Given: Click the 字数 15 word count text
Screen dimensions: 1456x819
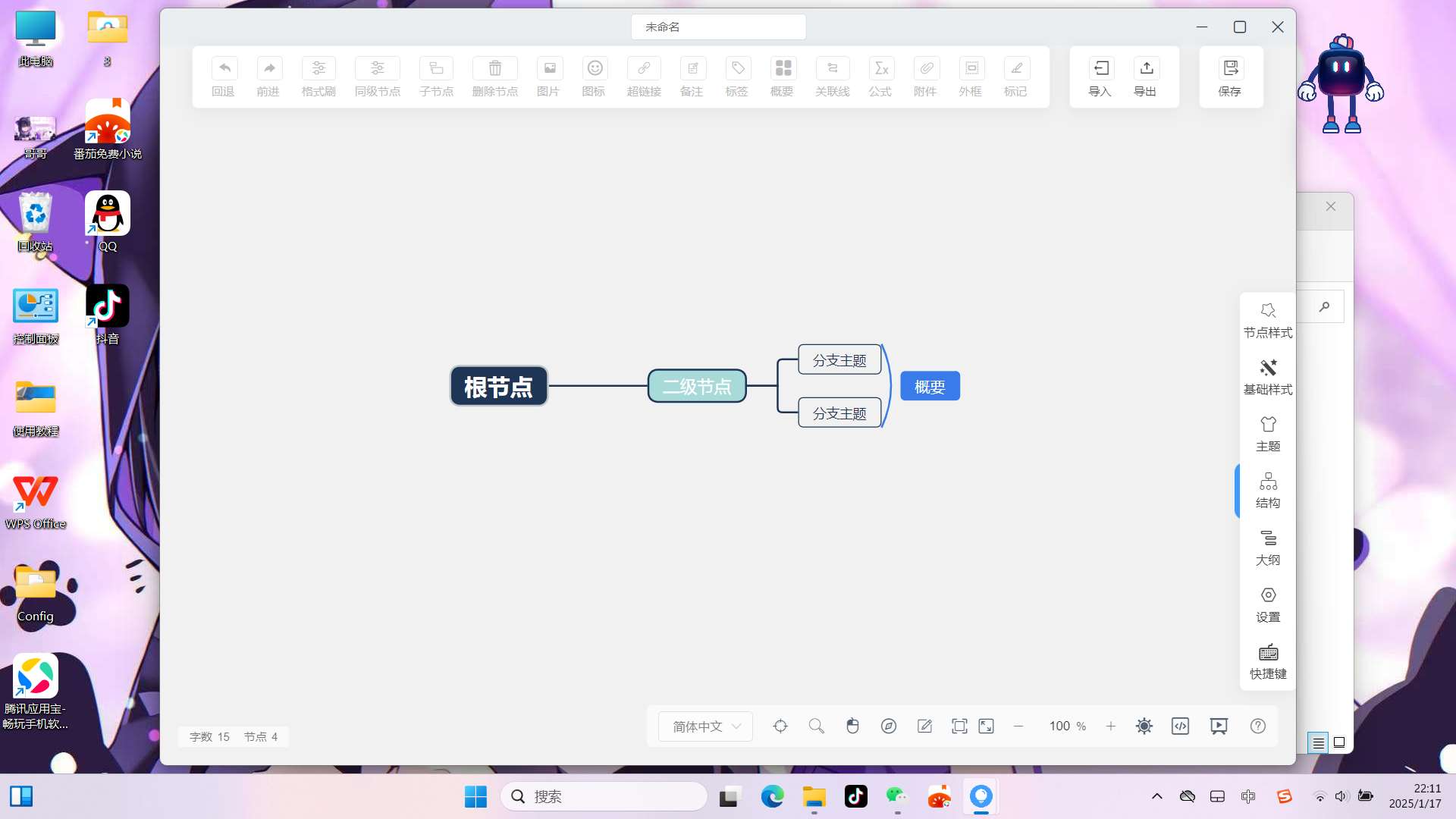Looking at the screenshot, I should point(209,737).
